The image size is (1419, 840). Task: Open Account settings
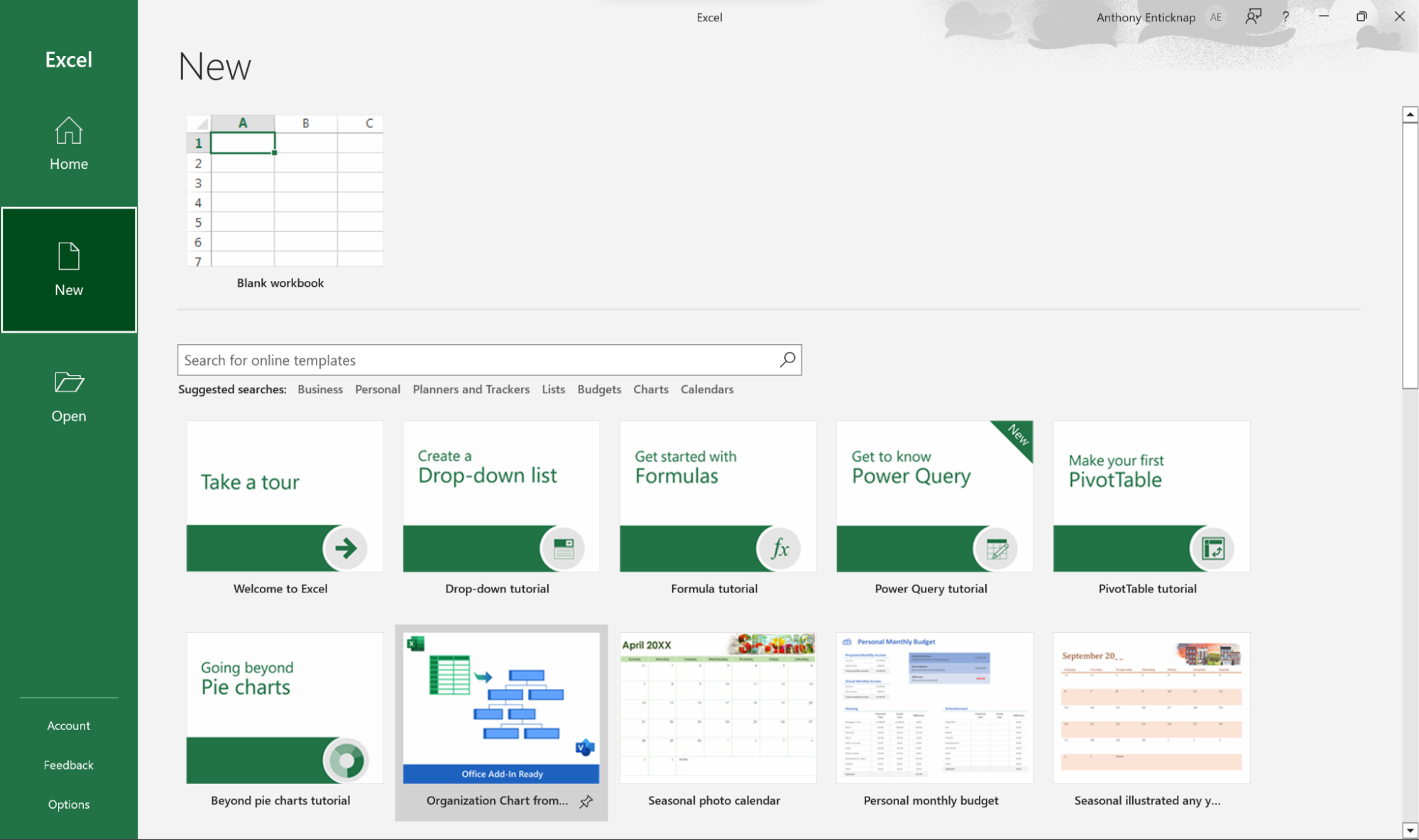click(69, 725)
